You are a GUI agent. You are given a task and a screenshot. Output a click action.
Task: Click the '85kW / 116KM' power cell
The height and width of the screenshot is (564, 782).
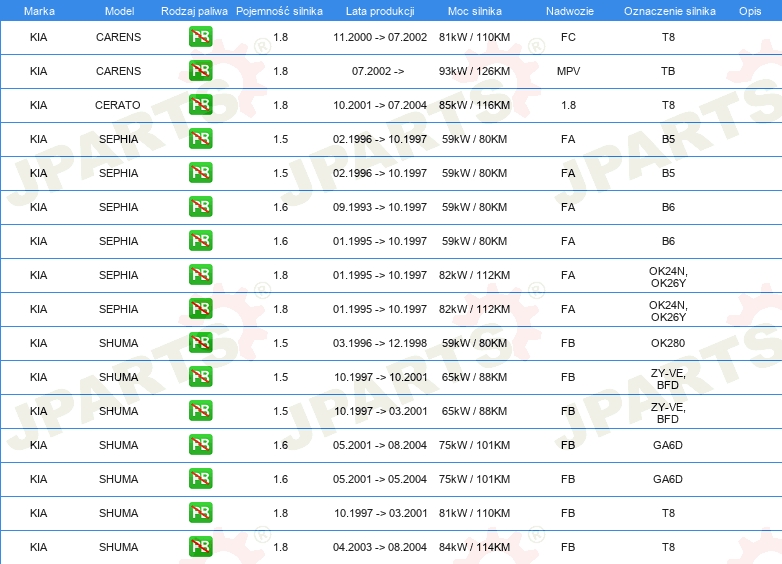[x=474, y=105]
